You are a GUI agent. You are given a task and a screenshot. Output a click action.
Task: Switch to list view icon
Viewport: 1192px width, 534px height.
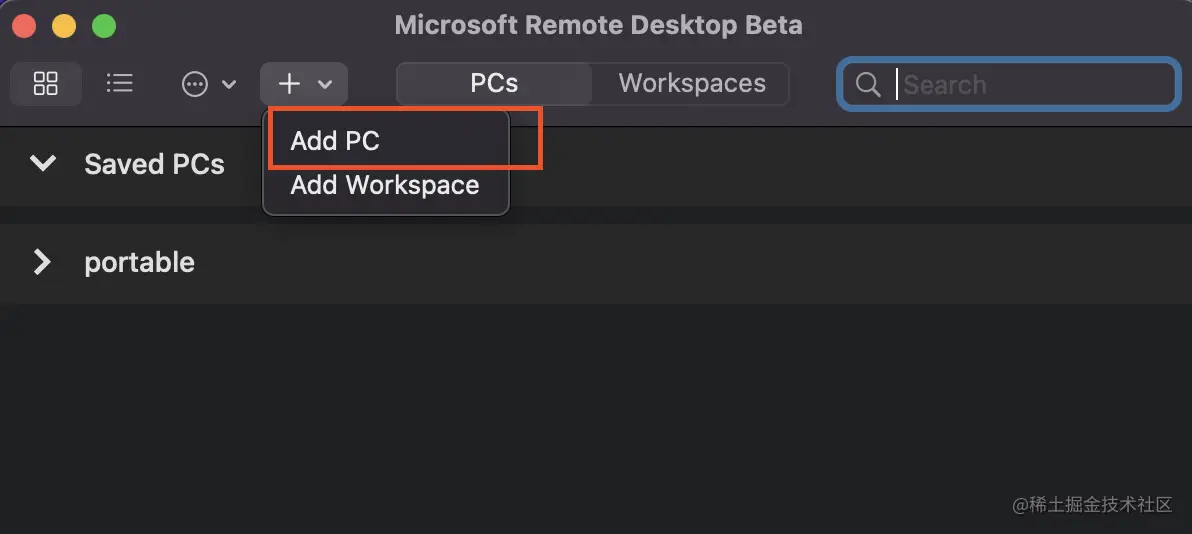(x=119, y=84)
